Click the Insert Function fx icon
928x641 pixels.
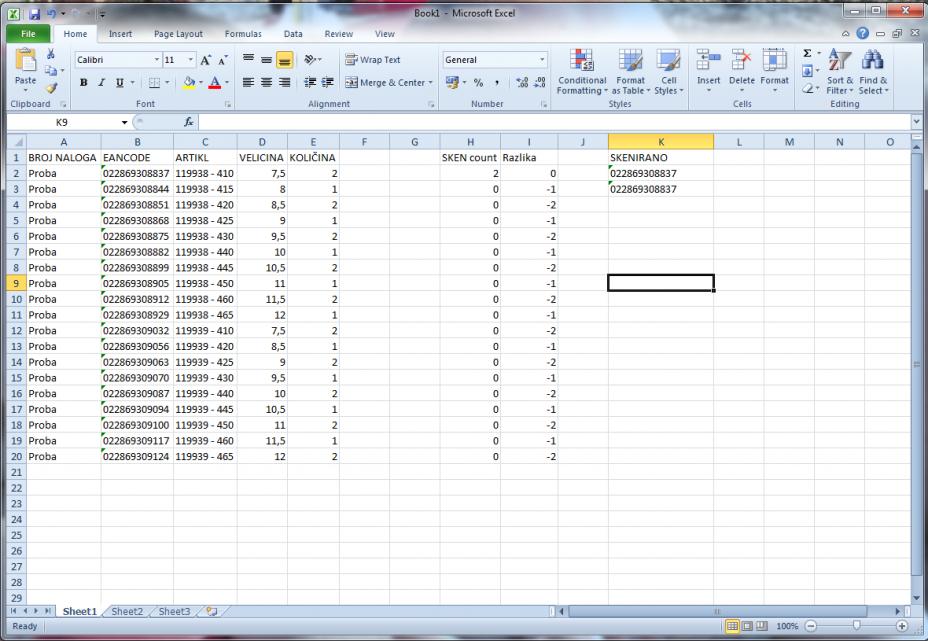(189, 122)
